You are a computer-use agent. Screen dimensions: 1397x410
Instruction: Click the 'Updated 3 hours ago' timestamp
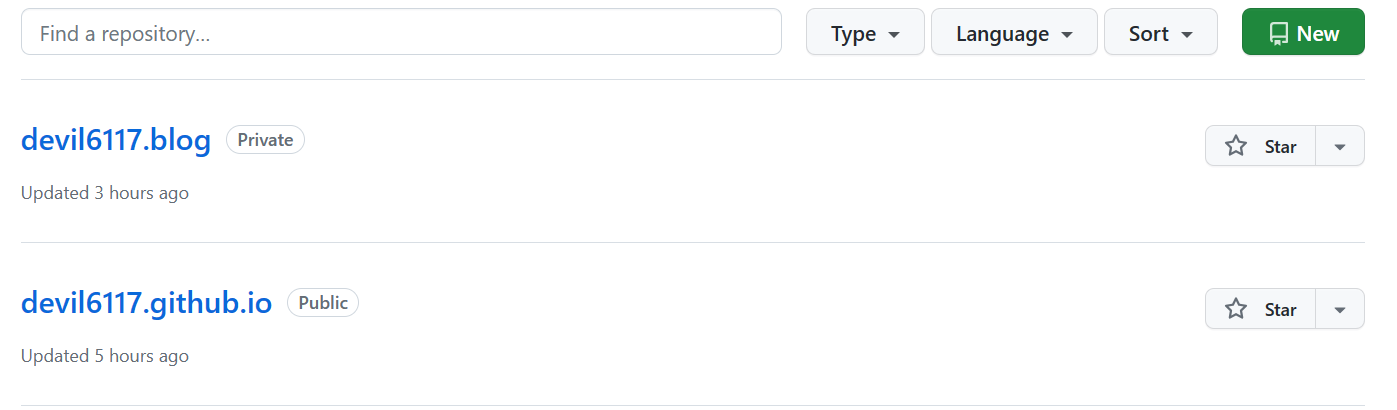tap(105, 193)
